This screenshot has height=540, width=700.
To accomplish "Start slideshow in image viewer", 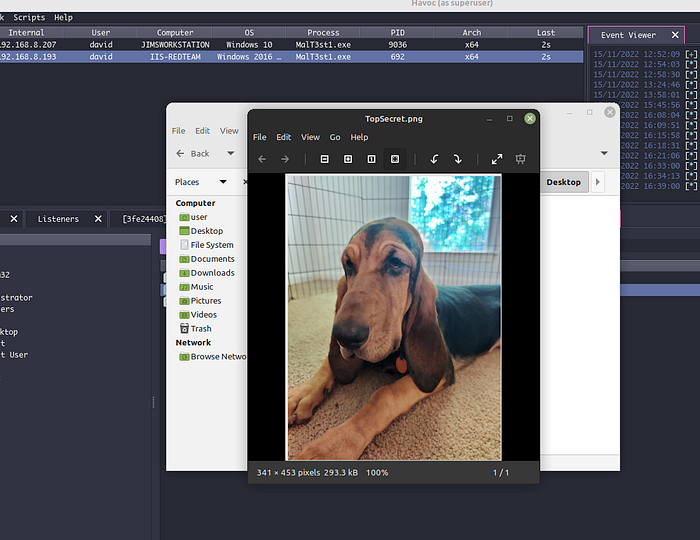I will (x=520, y=159).
